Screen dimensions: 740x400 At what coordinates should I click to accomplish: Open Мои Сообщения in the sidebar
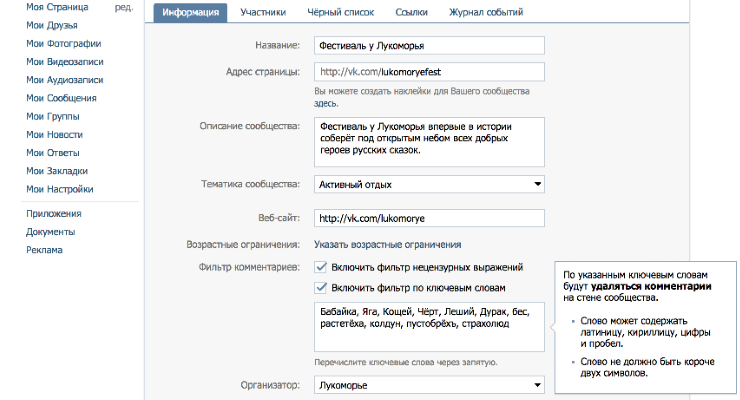click(x=61, y=98)
